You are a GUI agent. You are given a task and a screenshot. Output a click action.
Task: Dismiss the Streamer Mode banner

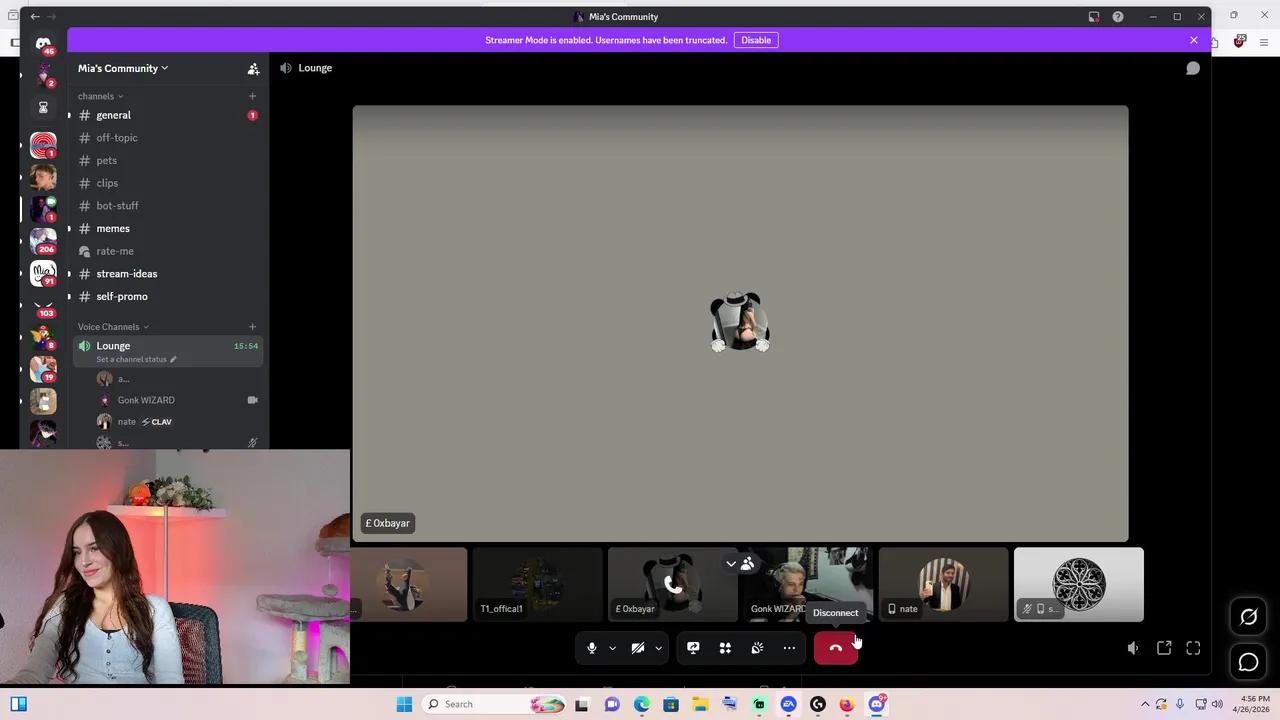(1194, 40)
